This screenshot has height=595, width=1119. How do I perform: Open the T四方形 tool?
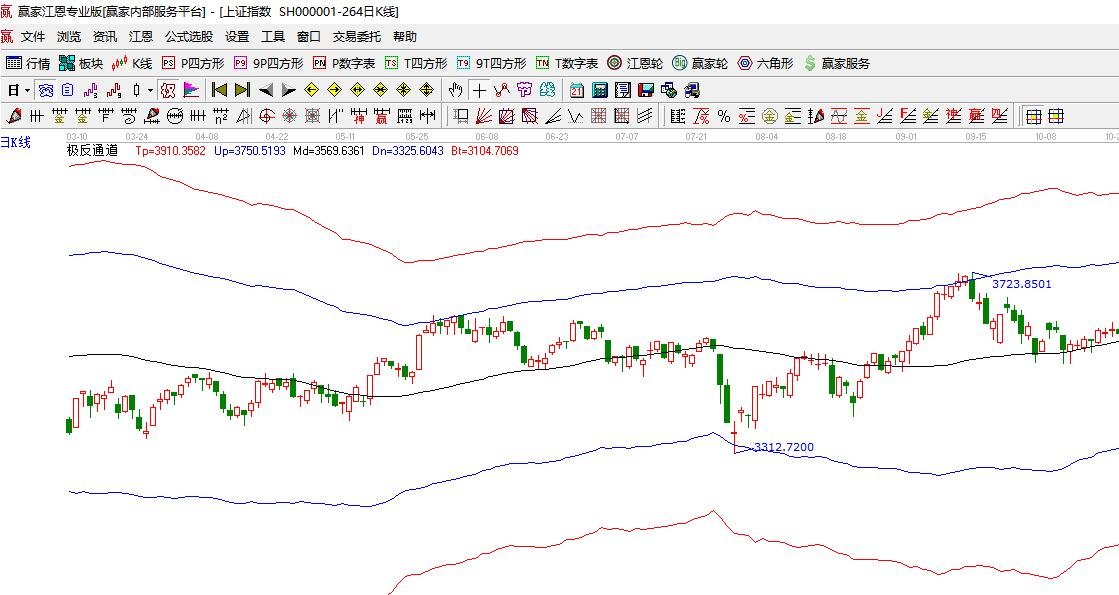tap(415, 63)
